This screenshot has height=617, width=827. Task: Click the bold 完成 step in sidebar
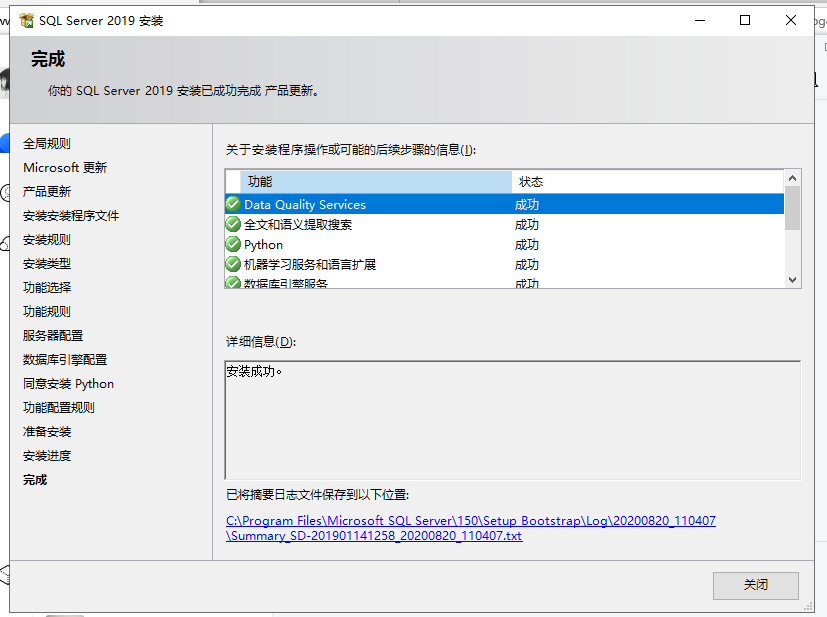(35, 480)
